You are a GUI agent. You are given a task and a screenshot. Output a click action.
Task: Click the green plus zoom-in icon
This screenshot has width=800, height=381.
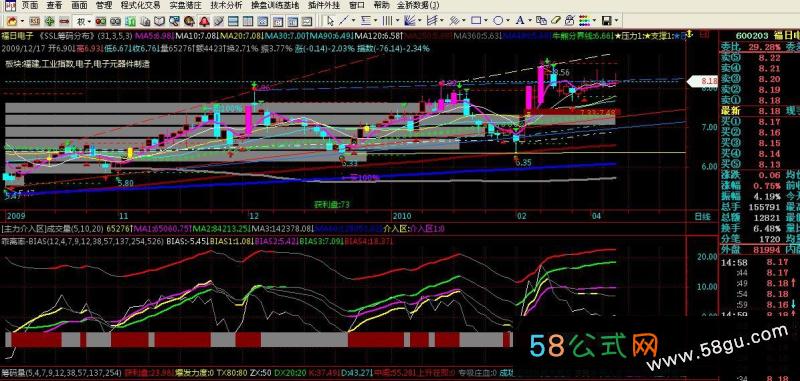(x=49, y=21)
